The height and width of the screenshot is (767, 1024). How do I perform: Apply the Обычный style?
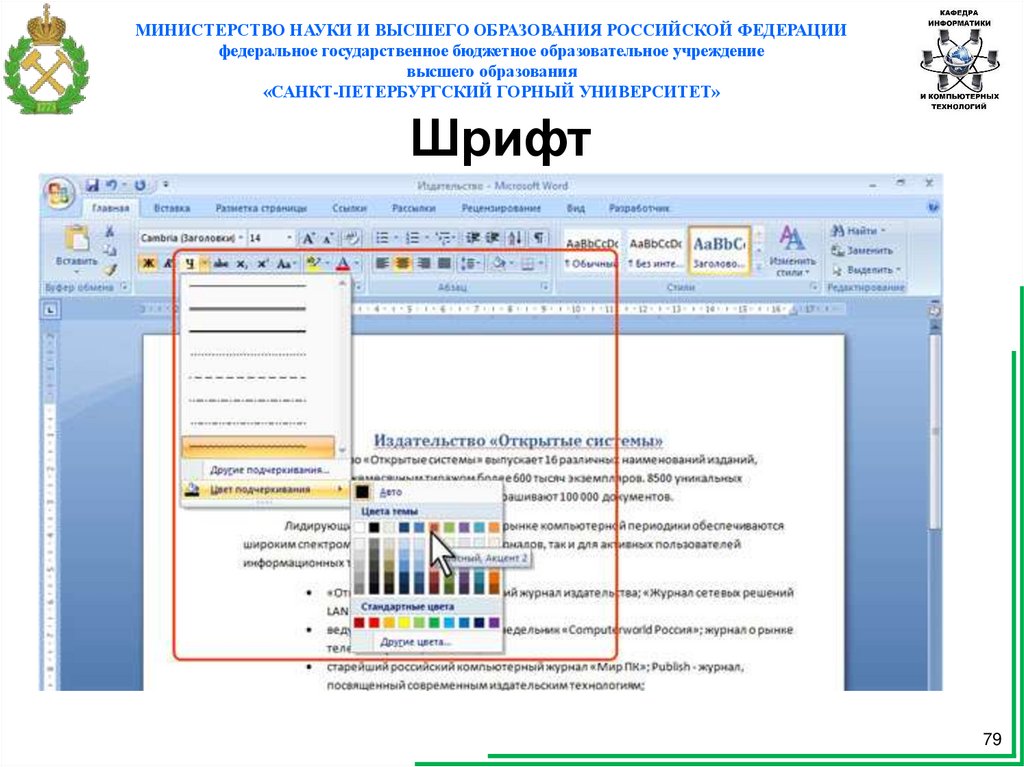592,252
